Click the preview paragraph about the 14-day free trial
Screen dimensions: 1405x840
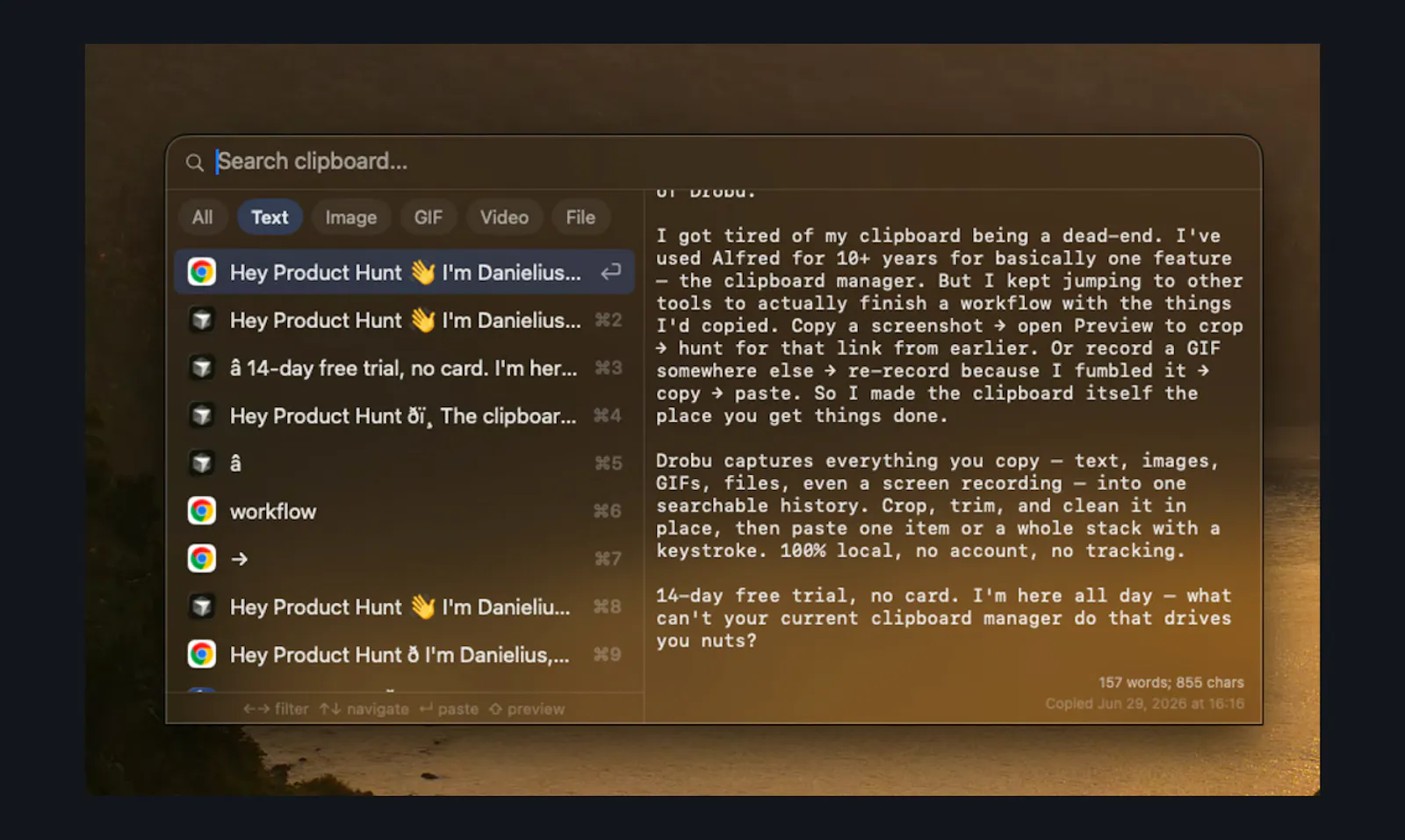pos(944,618)
